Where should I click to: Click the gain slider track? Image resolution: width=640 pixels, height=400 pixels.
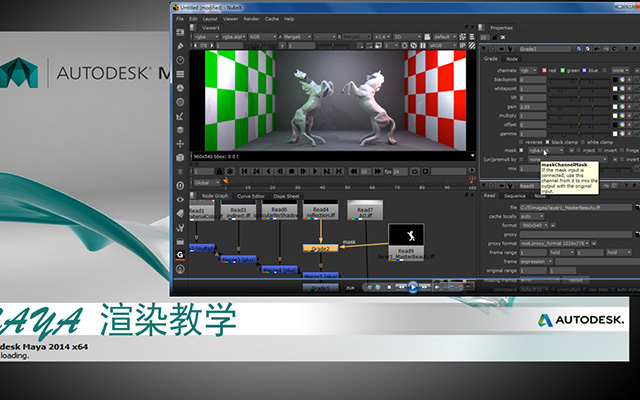tap(579, 107)
